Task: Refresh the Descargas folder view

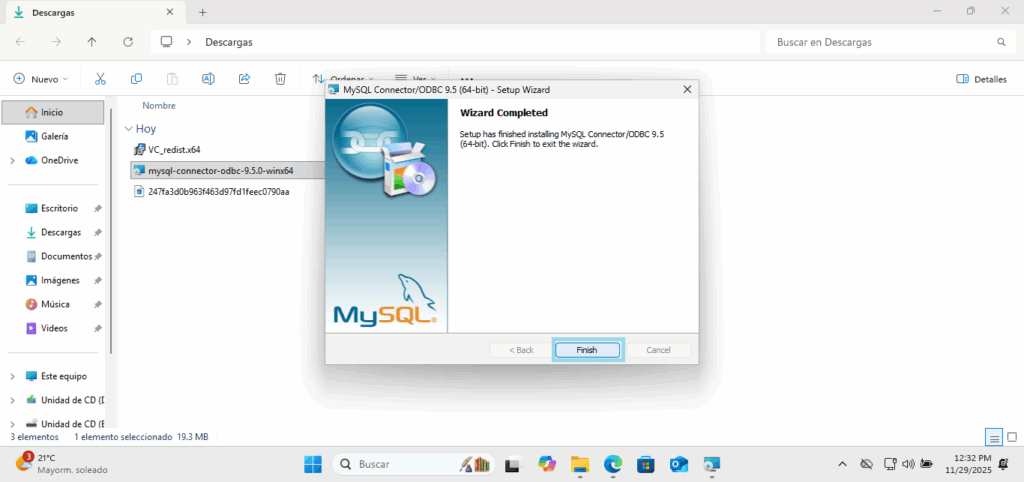Action: [x=128, y=42]
